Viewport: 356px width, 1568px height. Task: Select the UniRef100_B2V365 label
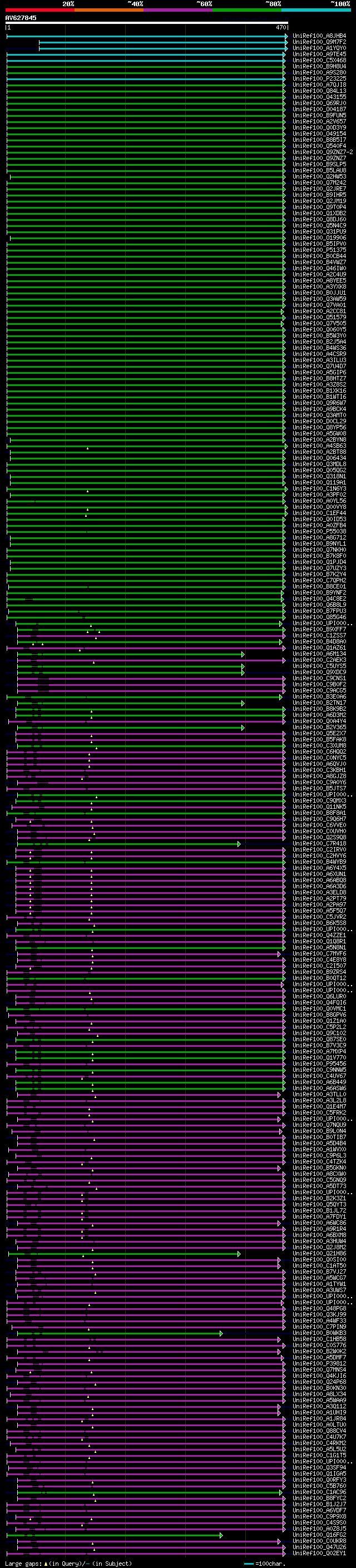tap(319, 728)
